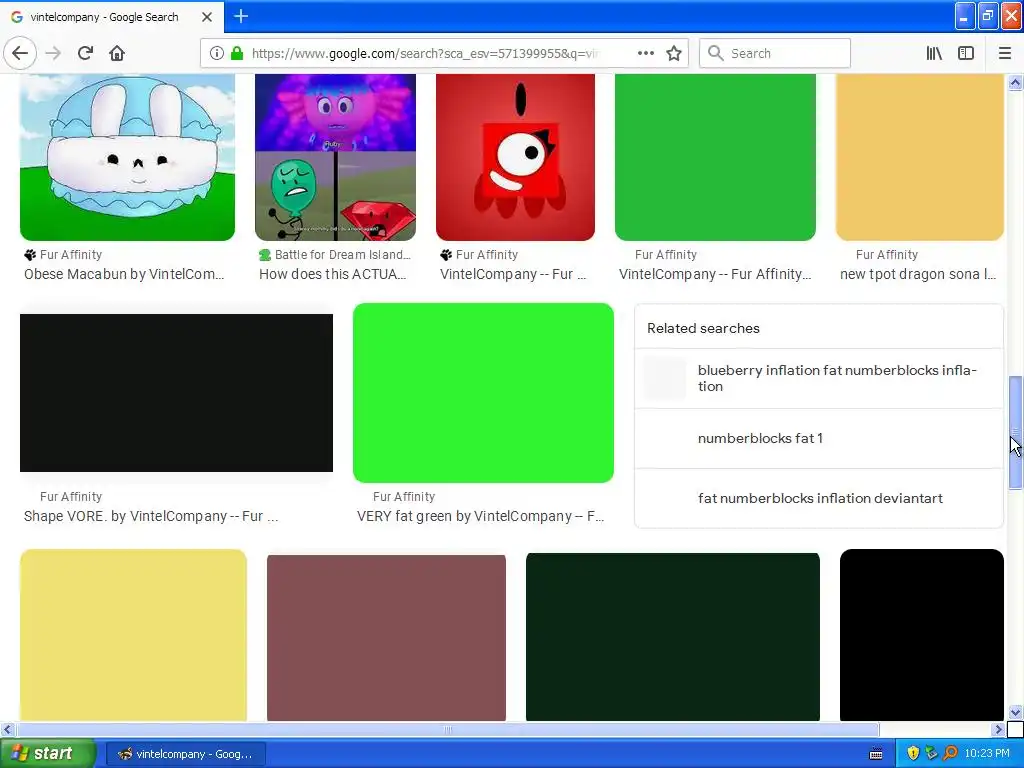1024x768 pixels.
Task: Click 'Battle for Dream Island...' source label
Action: (342, 255)
